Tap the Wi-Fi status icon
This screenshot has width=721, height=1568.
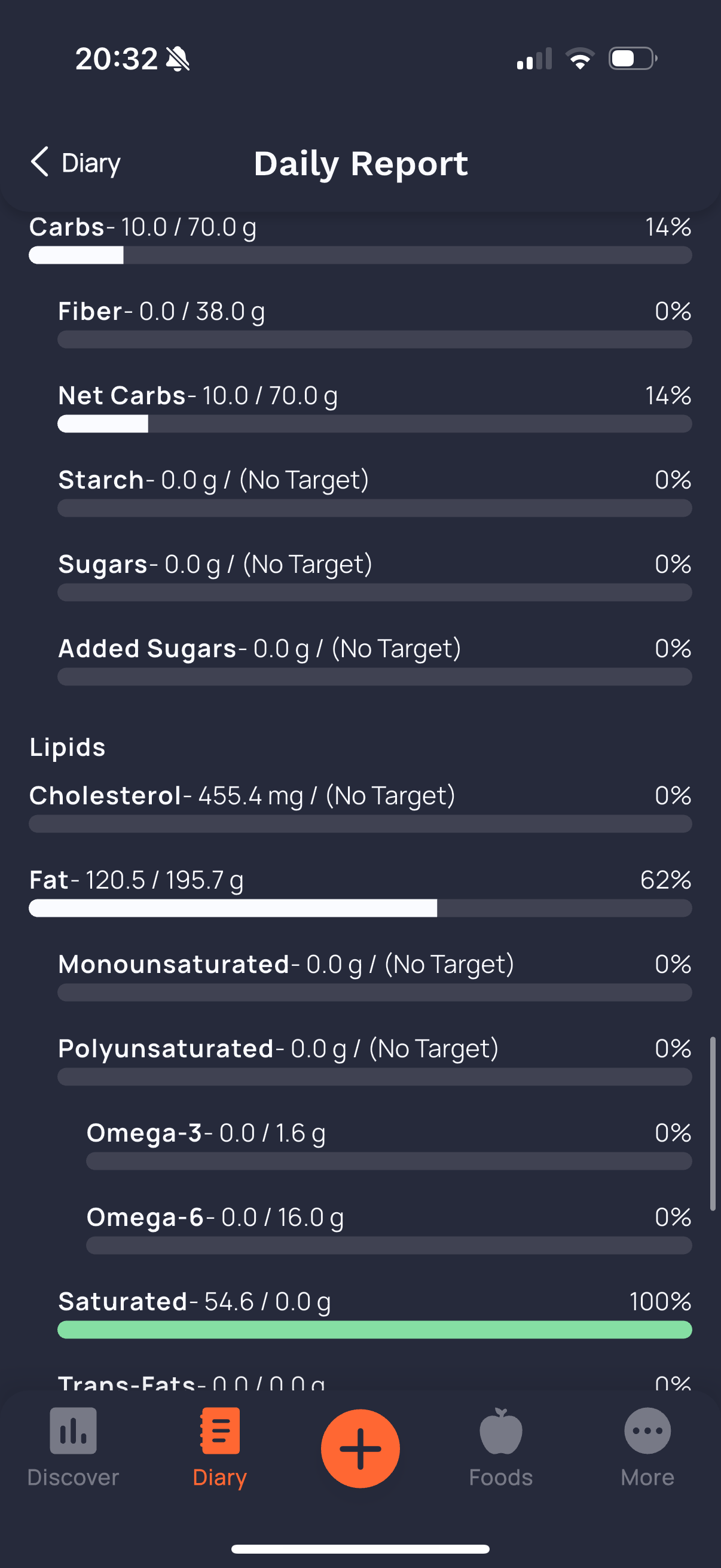click(x=580, y=59)
